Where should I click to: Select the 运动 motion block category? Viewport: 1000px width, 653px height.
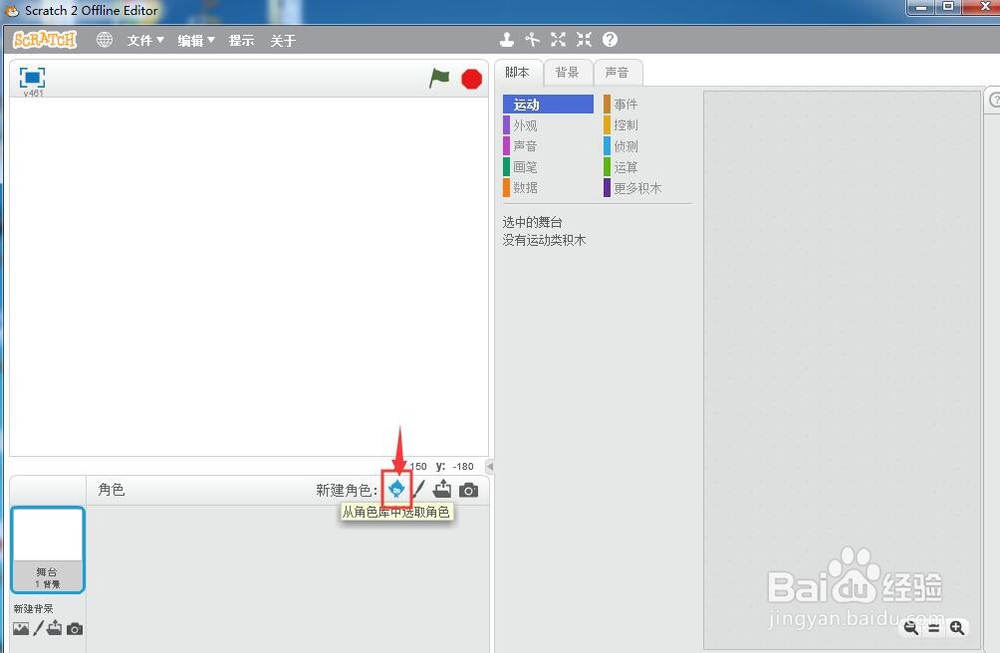click(x=548, y=104)
